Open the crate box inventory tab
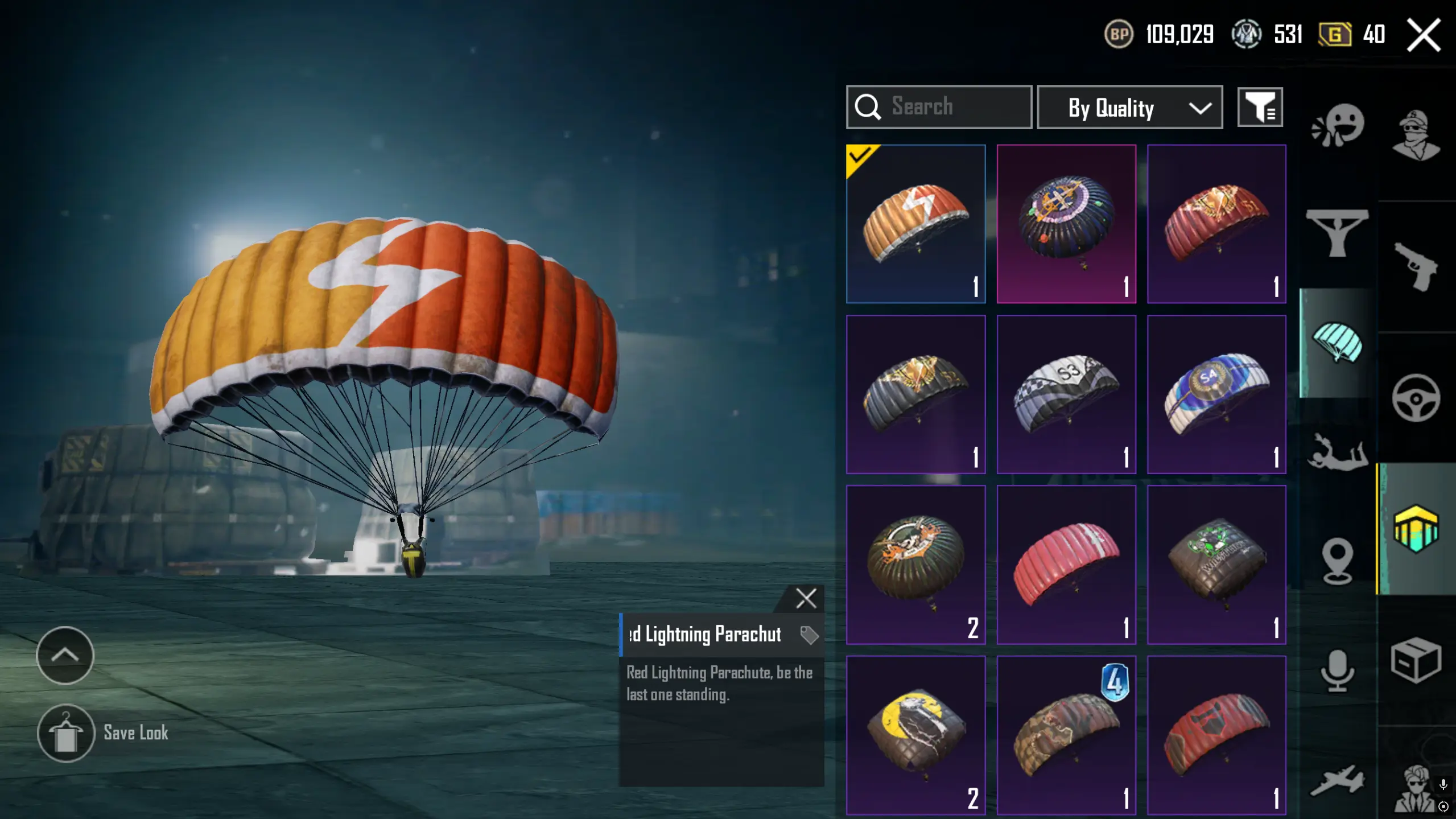The image size is (1456, 819). coord(1416,660)
